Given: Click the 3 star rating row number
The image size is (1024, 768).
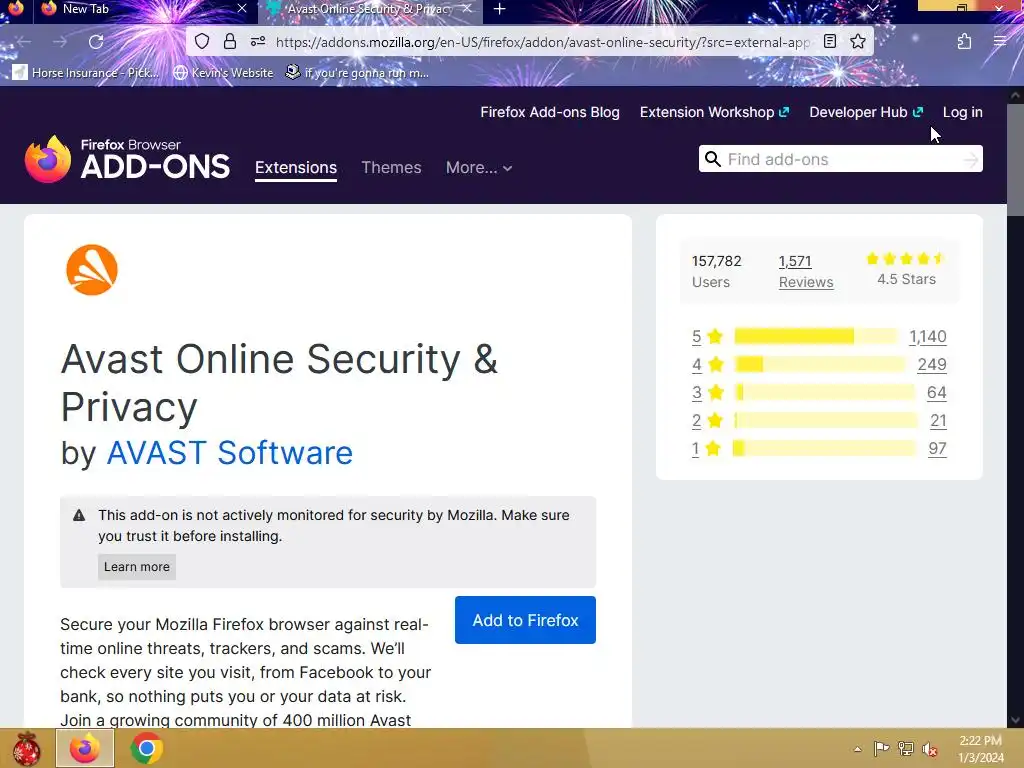Looking at the screenshot, I should point(697,392).
